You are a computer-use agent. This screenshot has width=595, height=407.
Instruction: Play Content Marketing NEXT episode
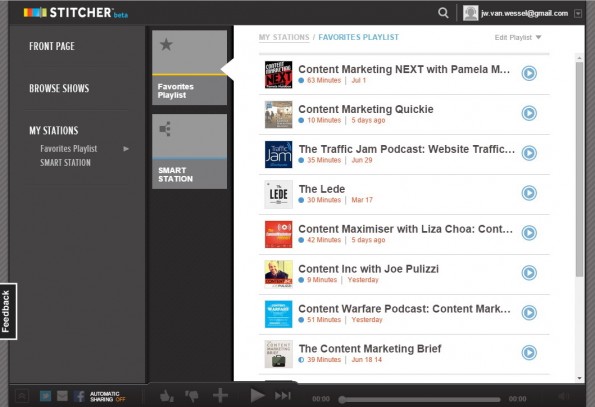[x=529, y=73]
